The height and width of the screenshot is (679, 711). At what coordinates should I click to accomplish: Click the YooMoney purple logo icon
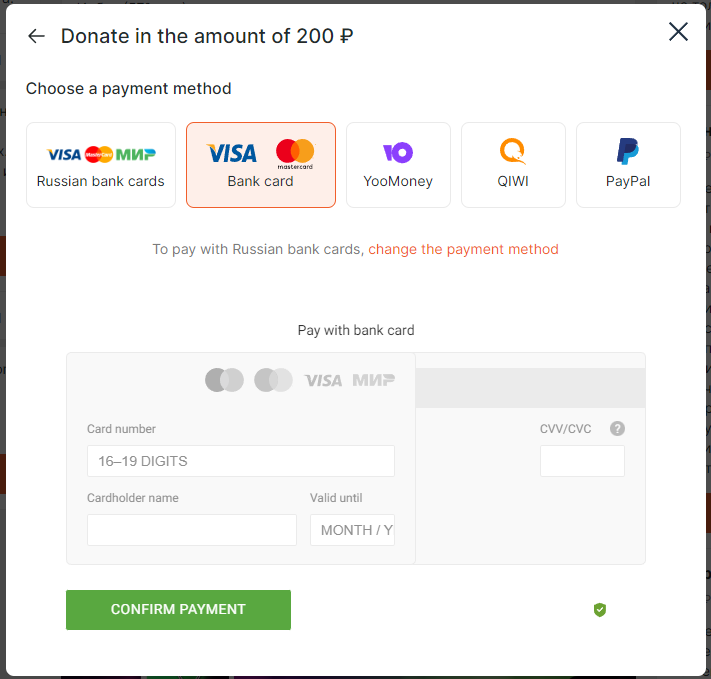click(x=398, y=152)
